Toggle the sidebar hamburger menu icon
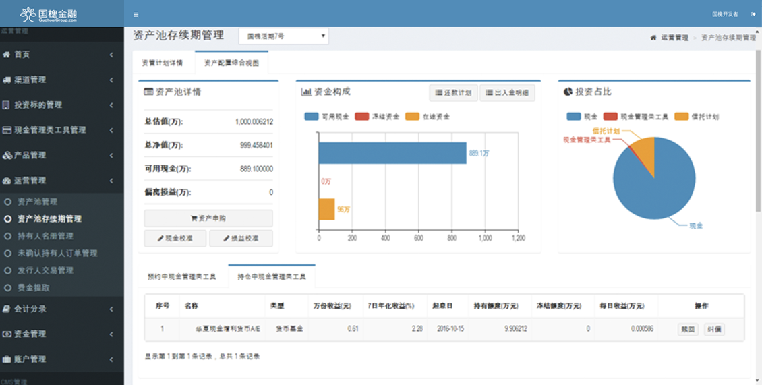 (136, 15)
